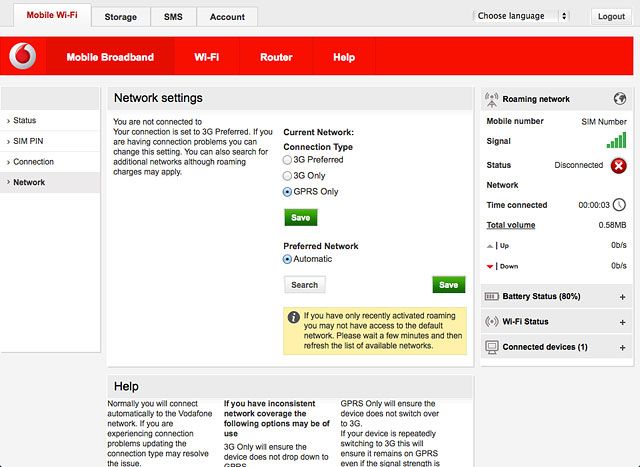Select Automatic preferred network option
Image resolution: width=640 pixels, height=467 pixels.
coord(287,259)
